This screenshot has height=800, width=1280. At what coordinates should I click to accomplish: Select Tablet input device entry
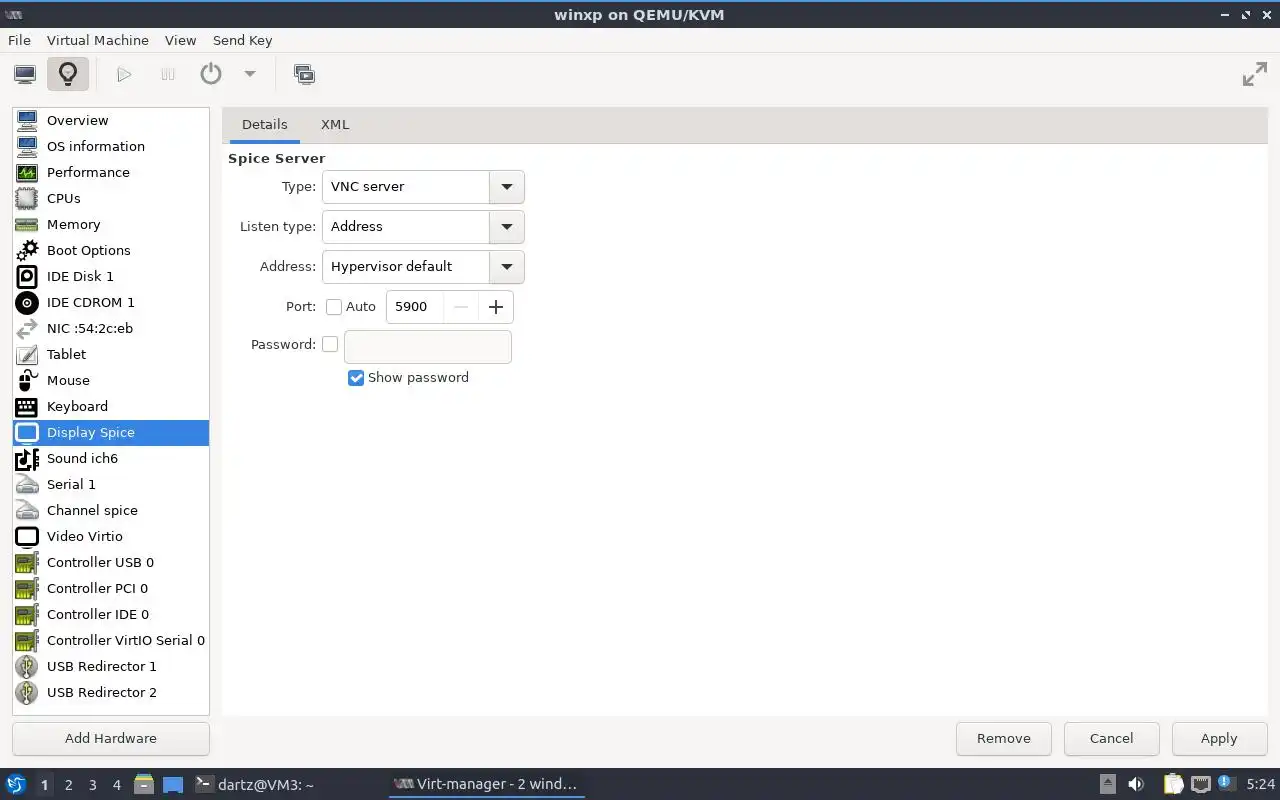click(x=111, y=354)
